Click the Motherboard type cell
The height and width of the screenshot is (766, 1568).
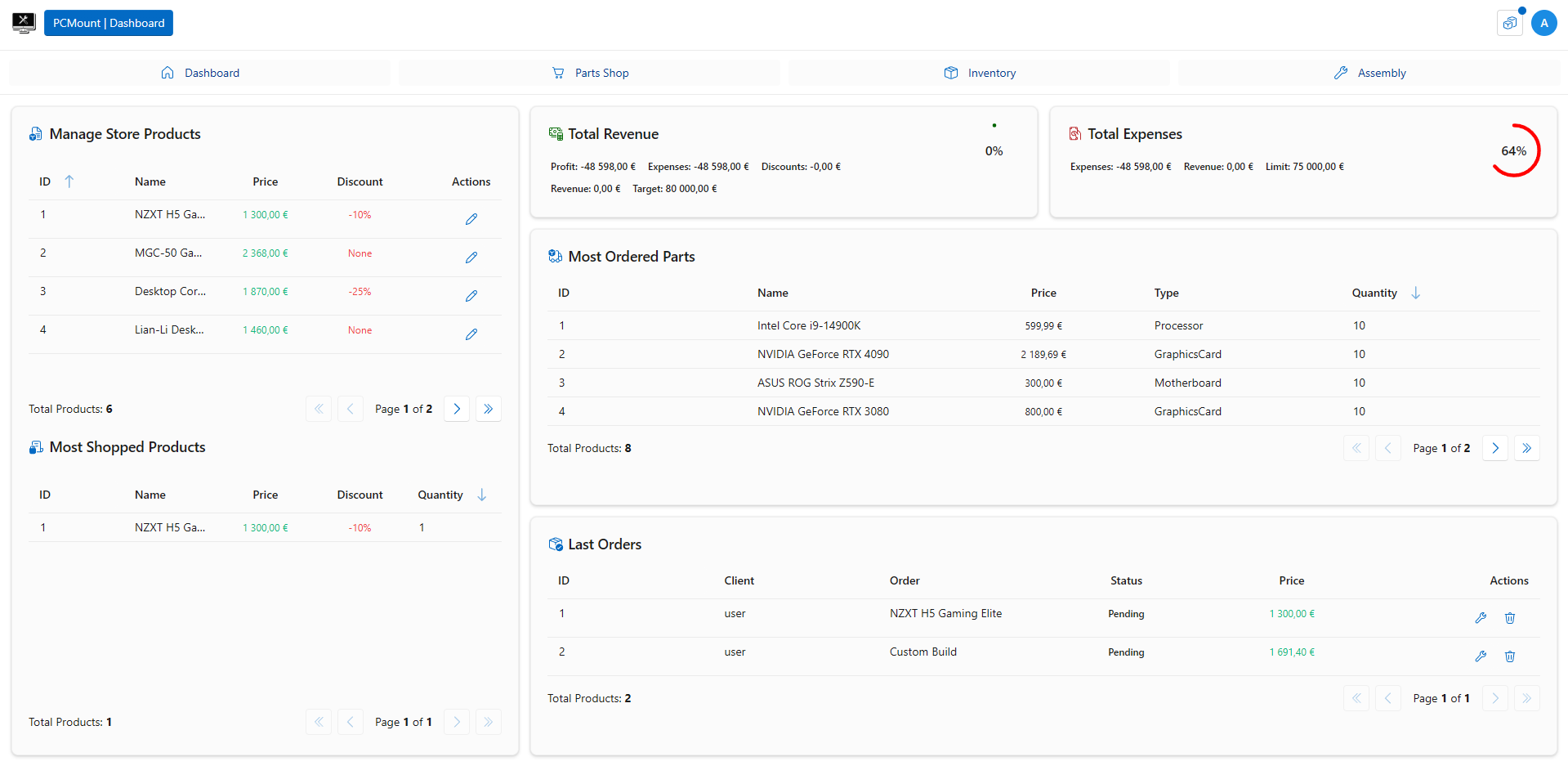pos(1188,383)
